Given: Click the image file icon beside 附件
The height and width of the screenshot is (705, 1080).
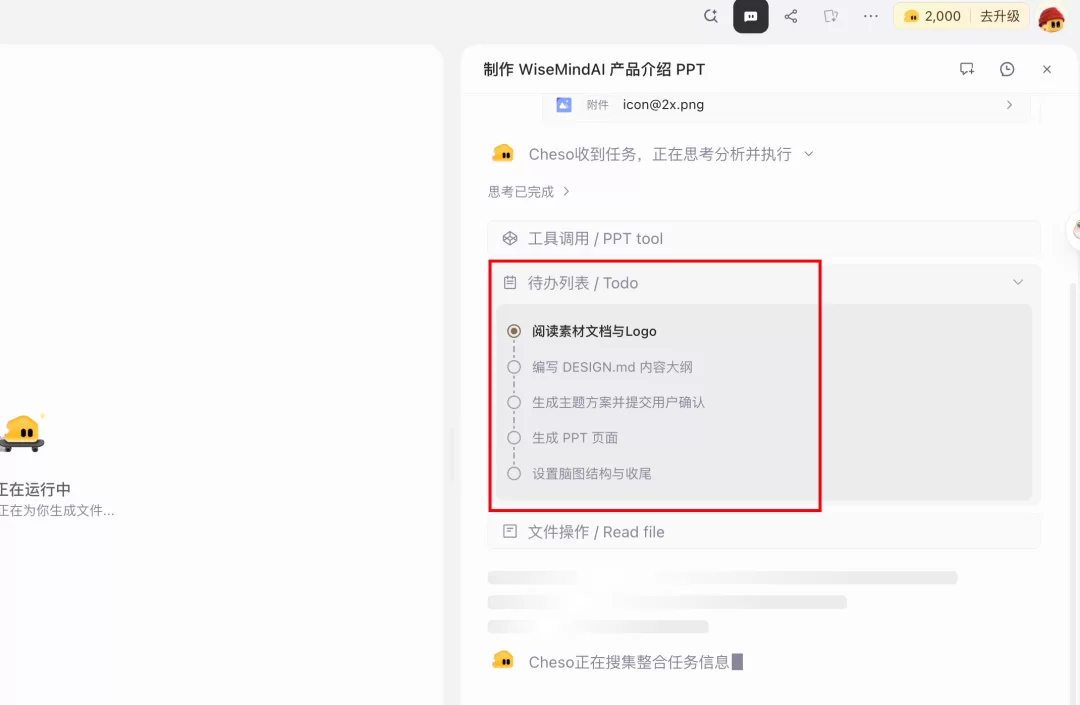Looking at the screenshot, I should click(x=564, y=105).
